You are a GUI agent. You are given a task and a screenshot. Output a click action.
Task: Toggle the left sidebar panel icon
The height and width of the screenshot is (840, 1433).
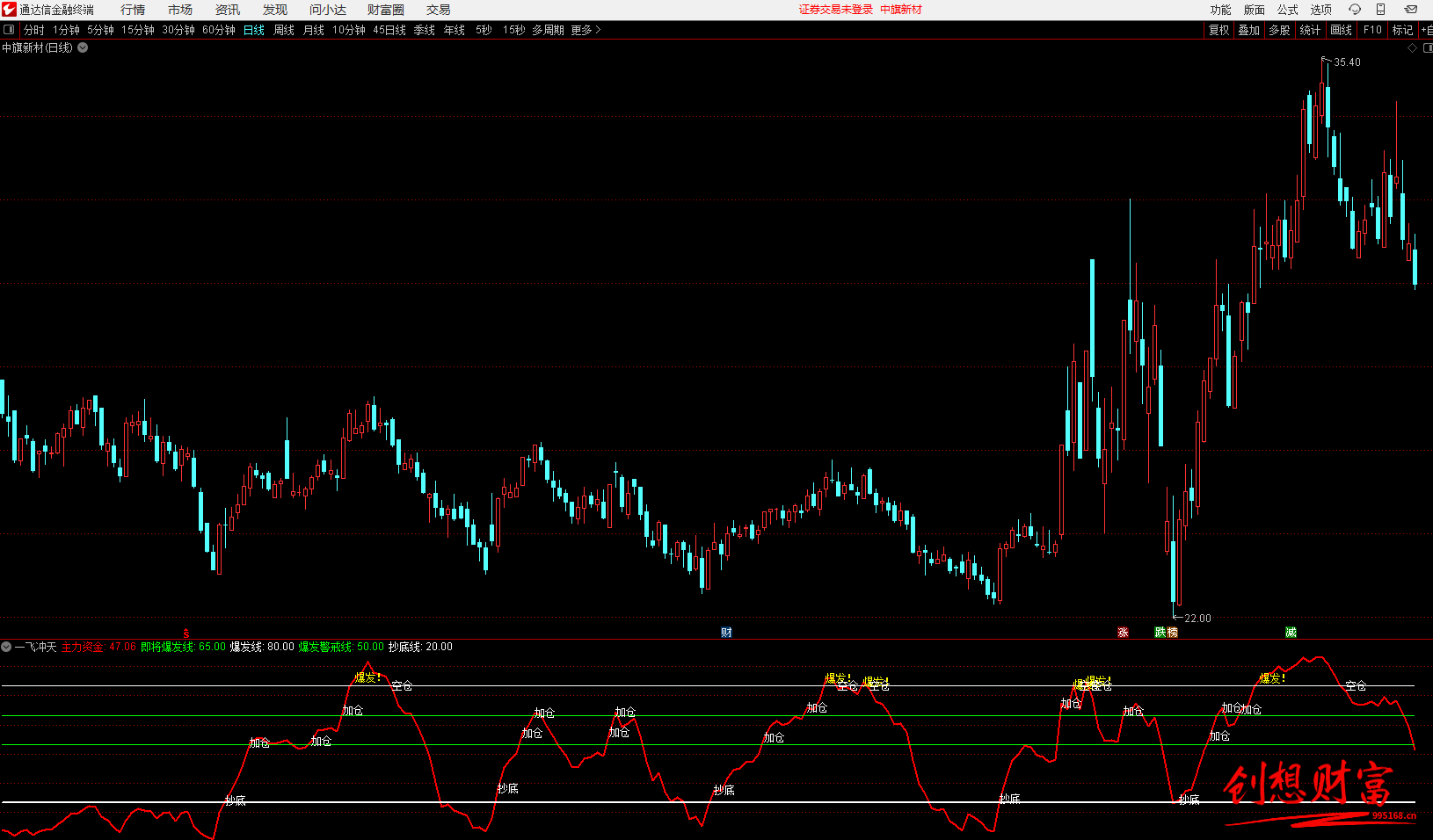[9, 30]
